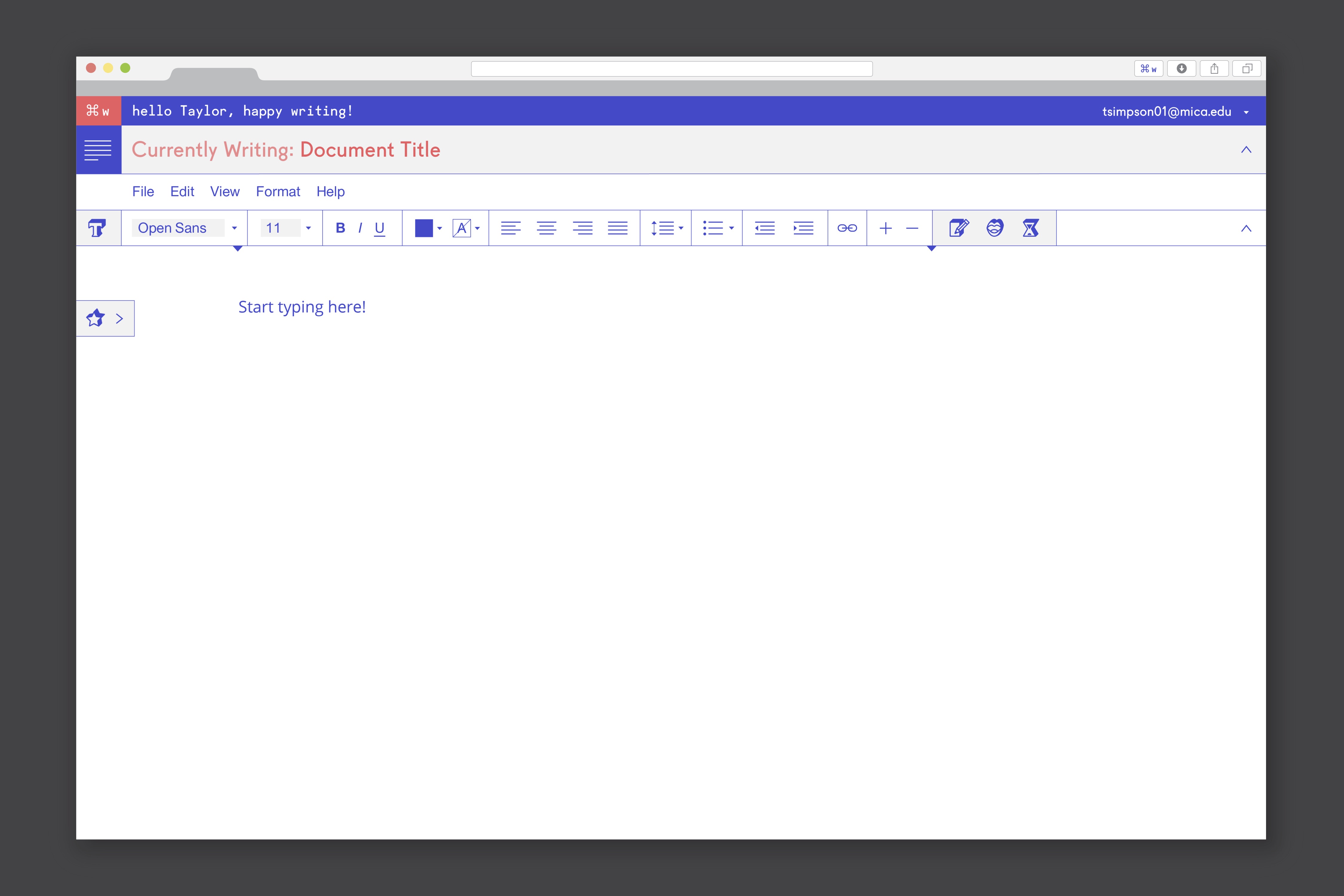Screen dimensions: 1344x896
Task: Click the document lines sidebar icon
Action: [98, 150]
